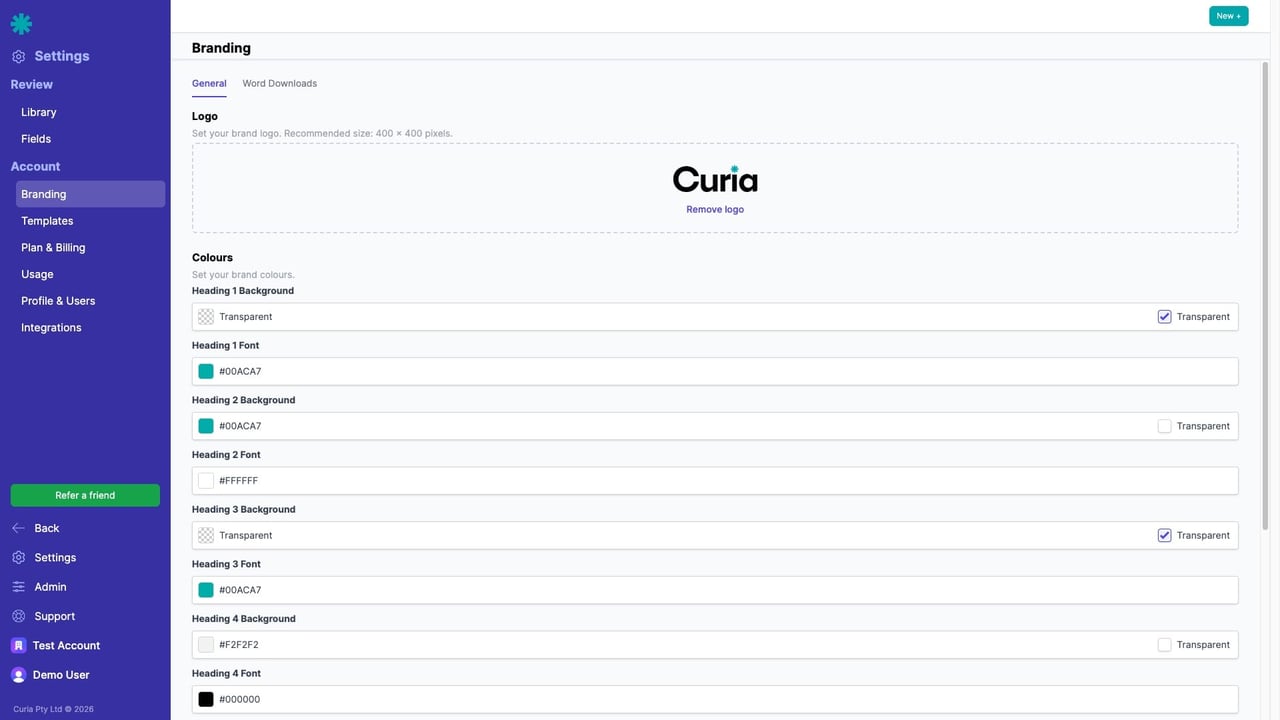The height and width of the screenshot is (720, 1280).
Task: Click Heading 2 Font white swatch
Action: point(206,481)
